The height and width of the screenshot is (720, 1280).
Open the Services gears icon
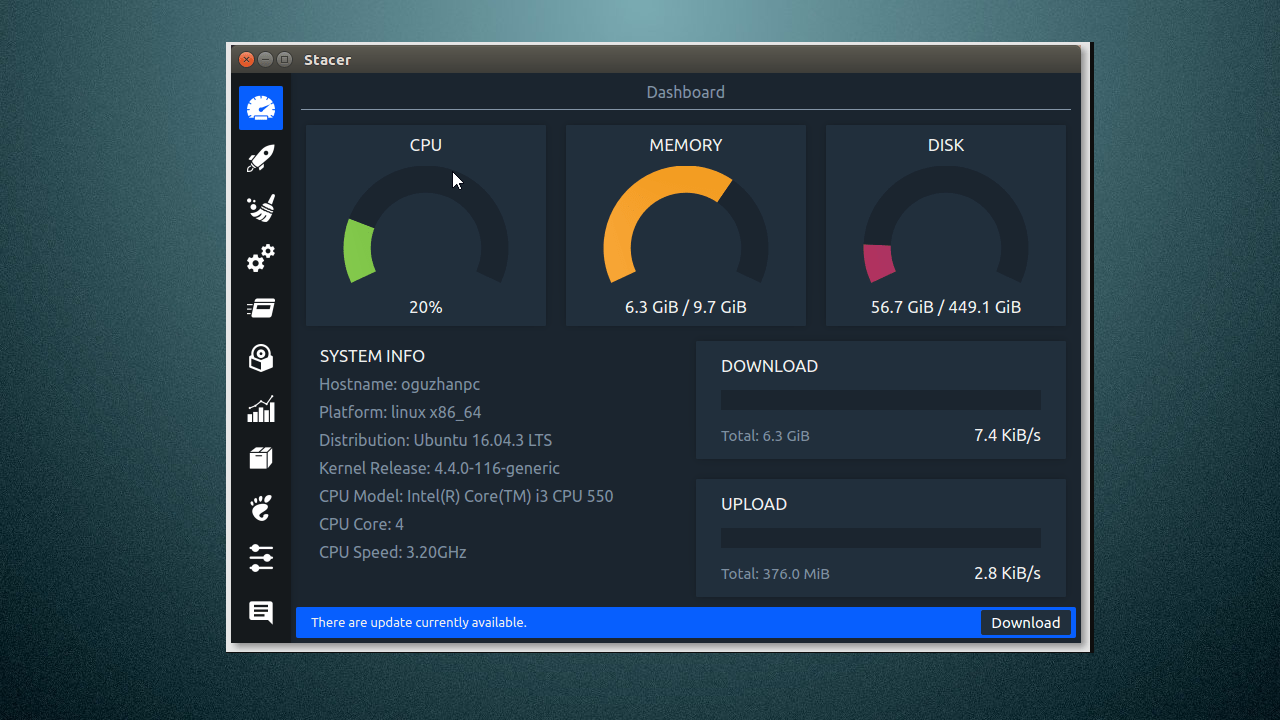click(260, 259)
